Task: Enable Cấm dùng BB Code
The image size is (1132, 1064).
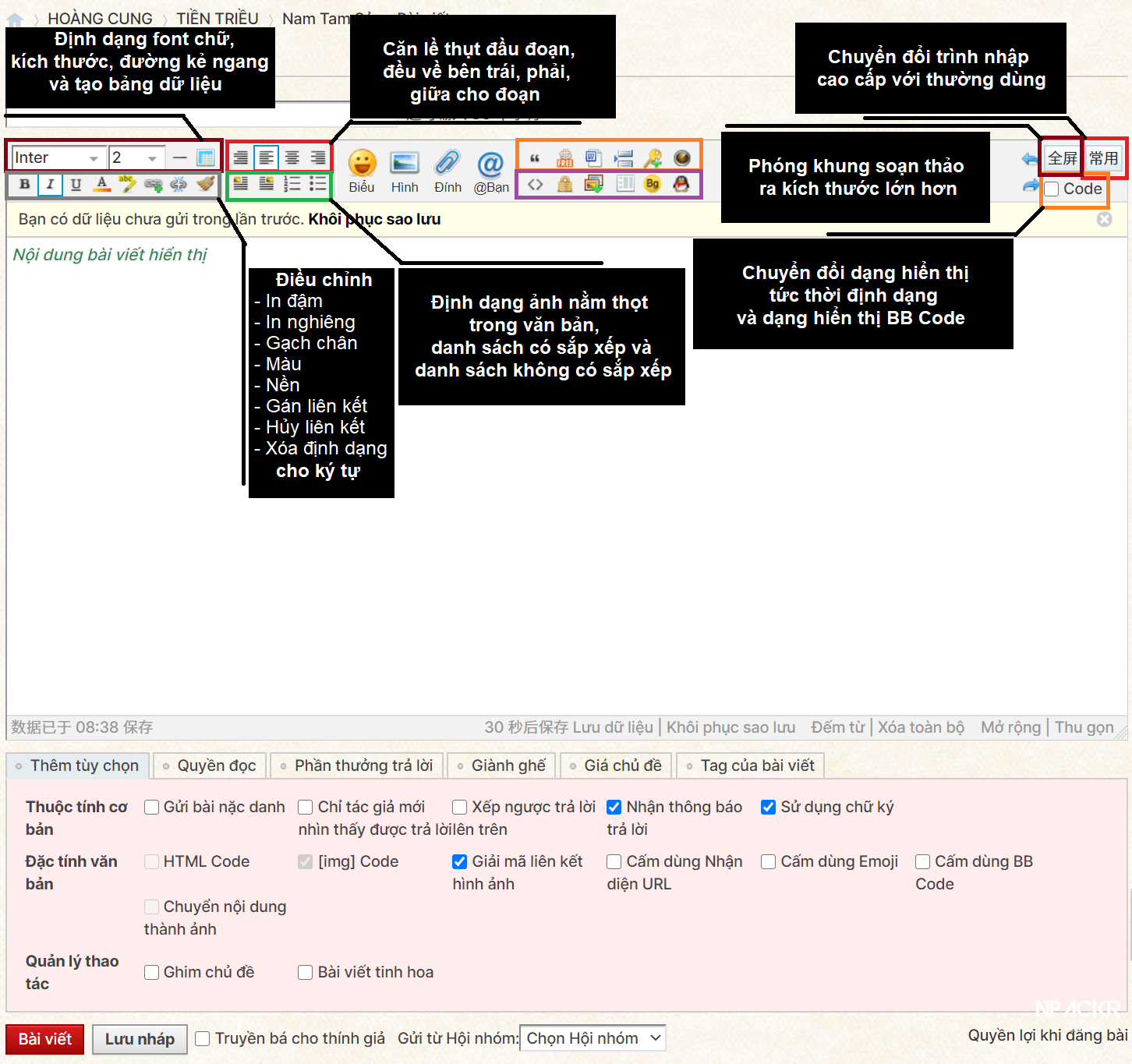Action: pos(923,861)
